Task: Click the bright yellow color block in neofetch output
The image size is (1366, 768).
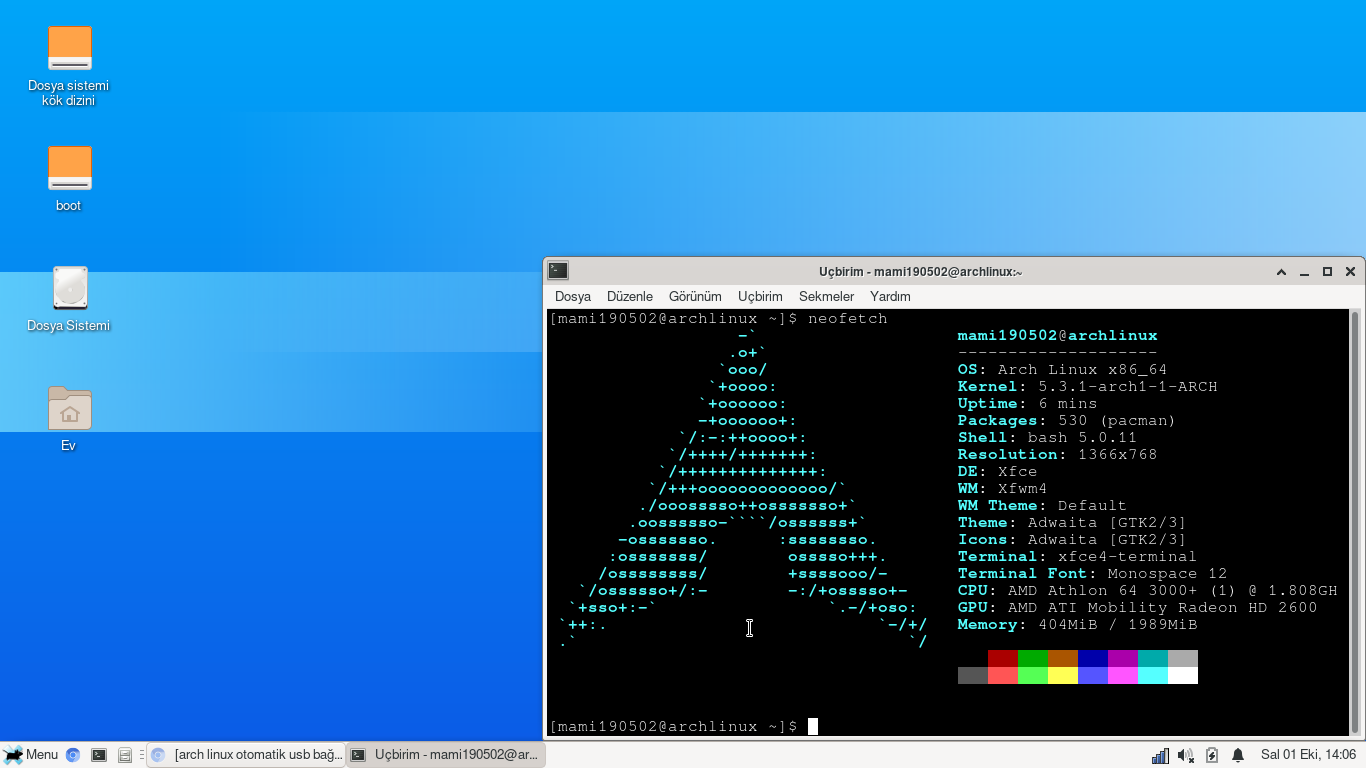Action: 1063,676
